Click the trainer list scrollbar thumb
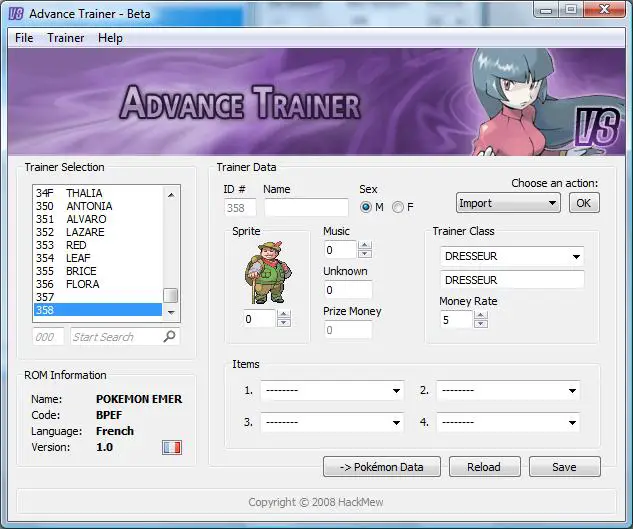Viewport: 633px width, 529px height. click(171, 295)
